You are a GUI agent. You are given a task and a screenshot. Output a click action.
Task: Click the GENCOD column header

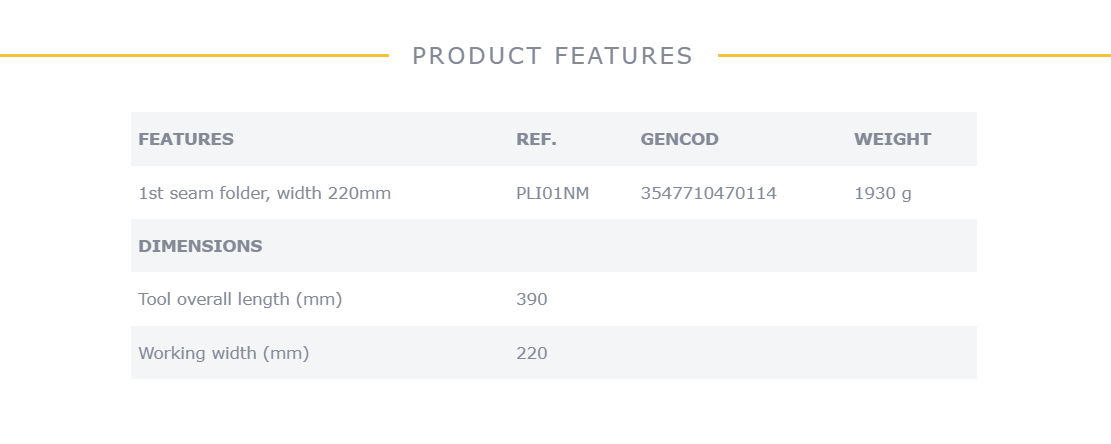(679, 139)
